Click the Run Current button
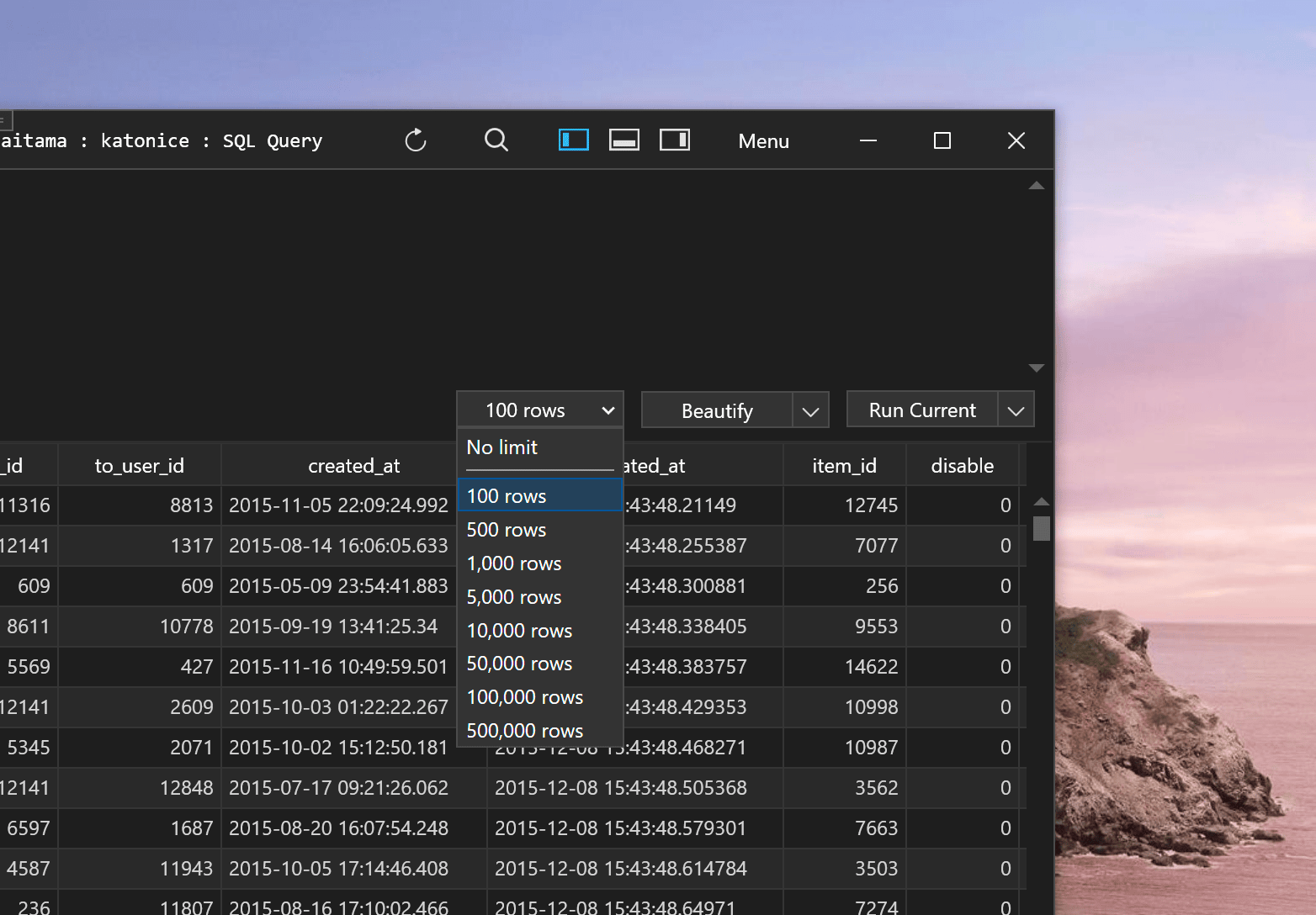 [x=922, y=410]
